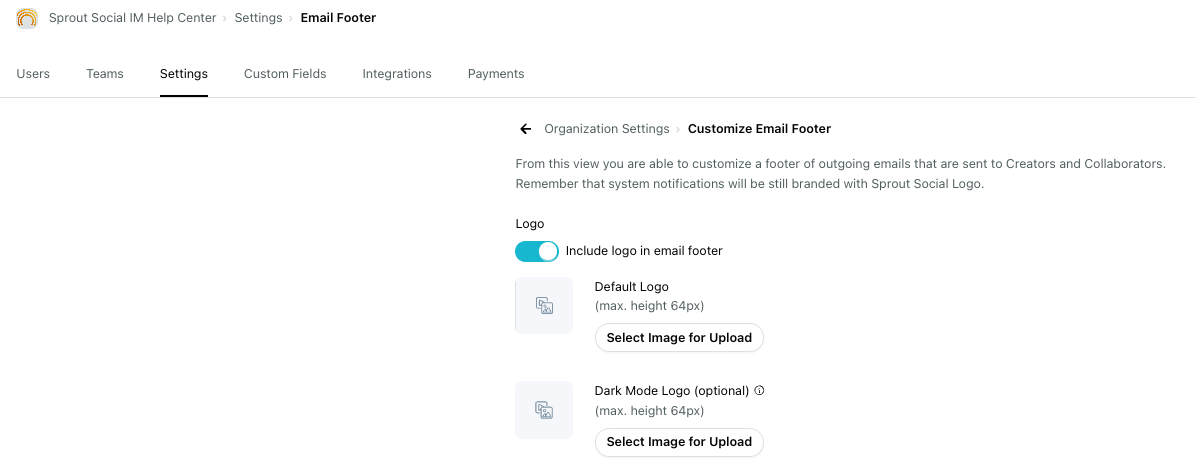Click the Sprout Social rainbow logo icon
Viewport: 1196px width, 472px height.
[27, 18]
